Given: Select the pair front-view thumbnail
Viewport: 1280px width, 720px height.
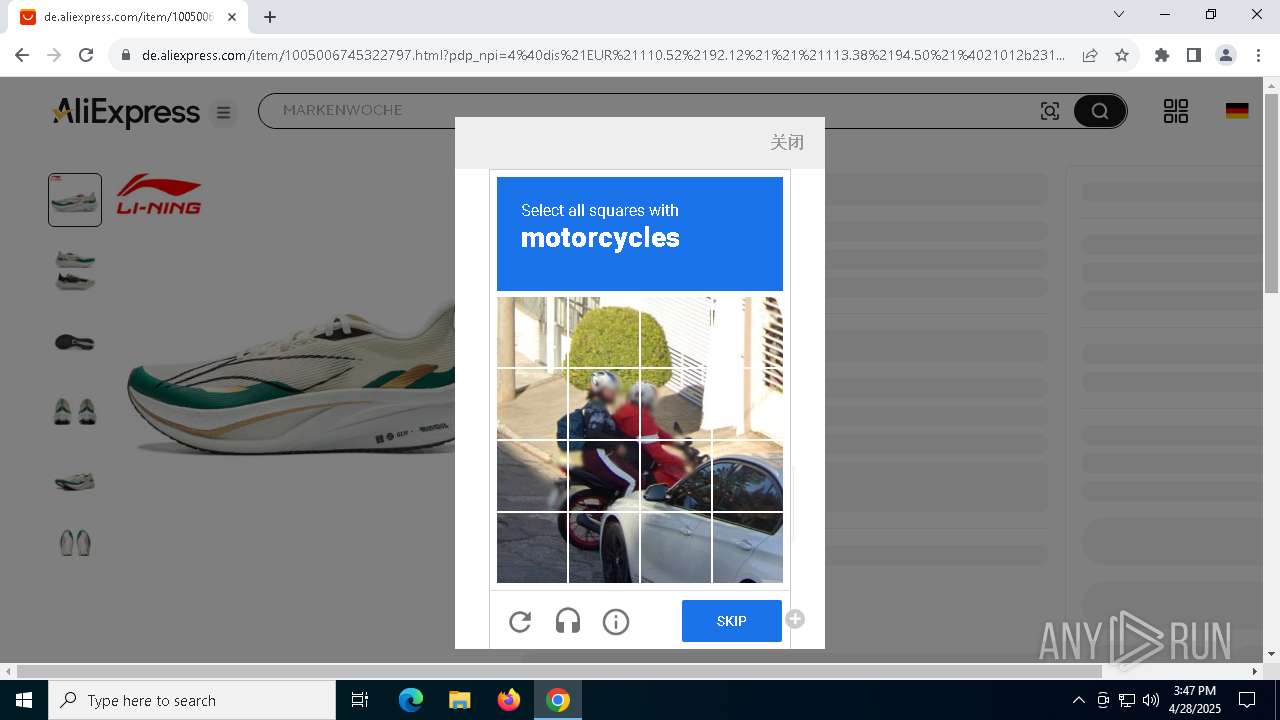Looking at the screenshot, I should [75, 411].
